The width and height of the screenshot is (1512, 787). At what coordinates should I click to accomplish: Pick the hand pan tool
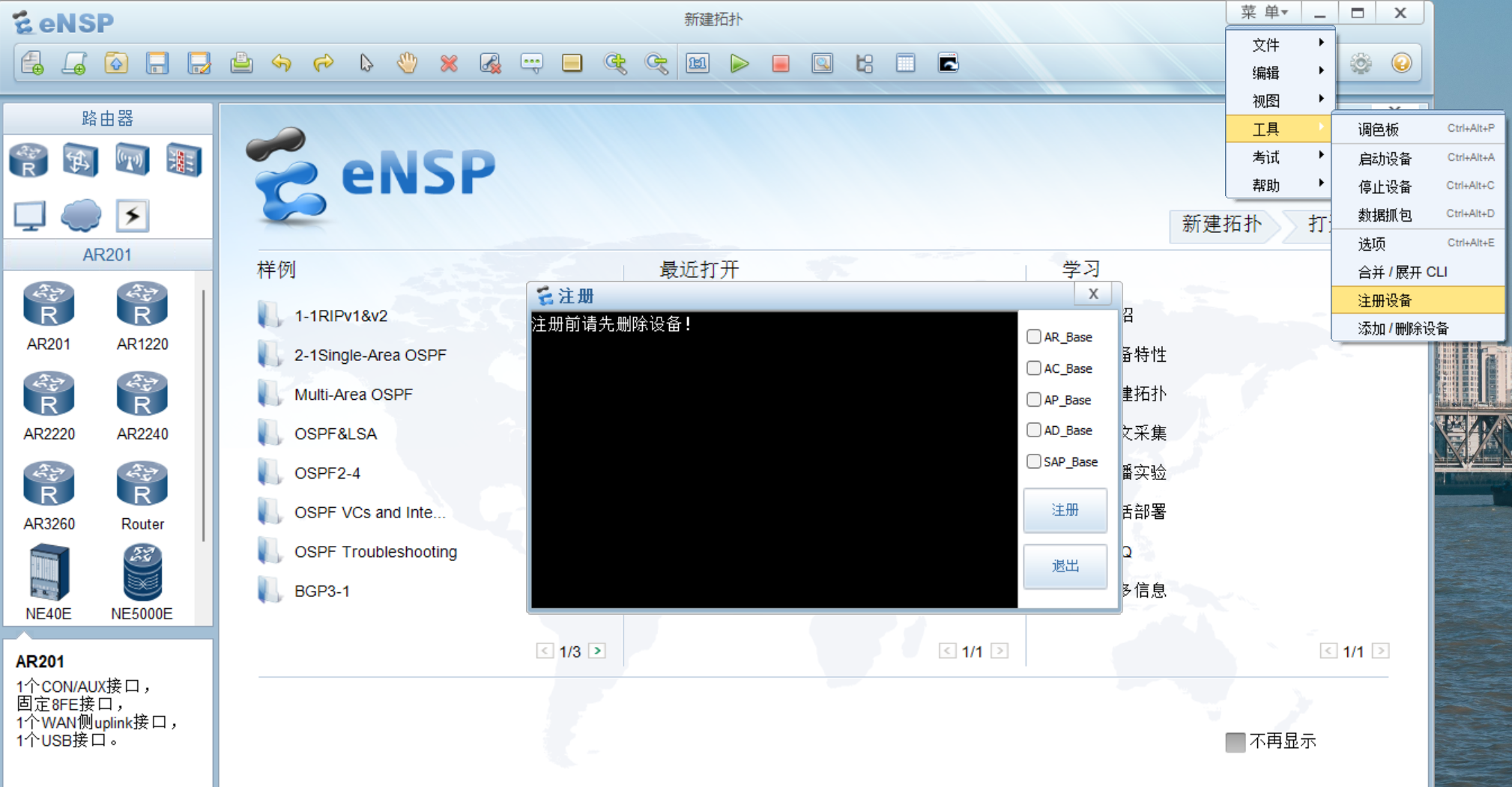407,64
